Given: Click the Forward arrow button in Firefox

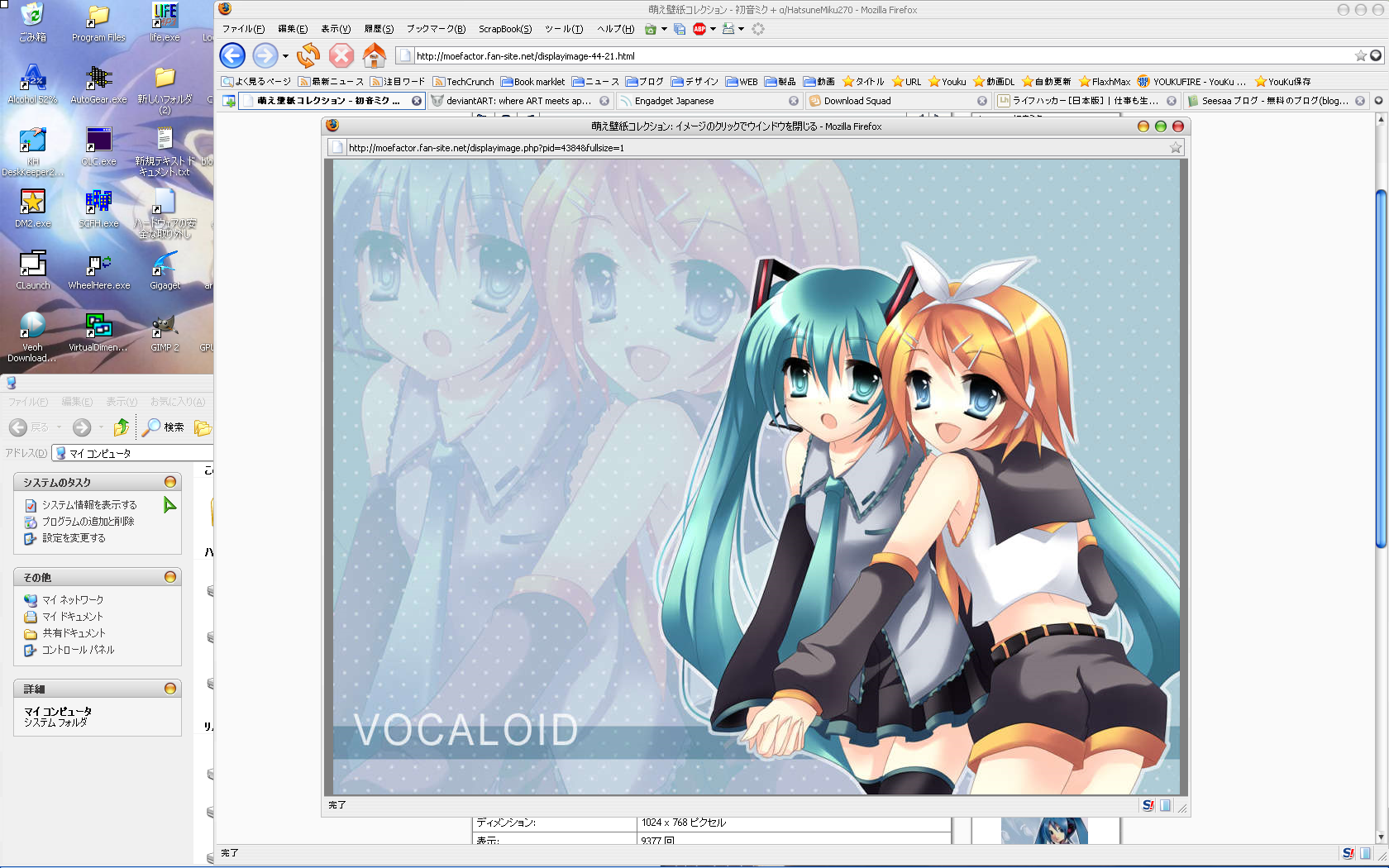Looking at the screenshot, I should click(265, 55).
